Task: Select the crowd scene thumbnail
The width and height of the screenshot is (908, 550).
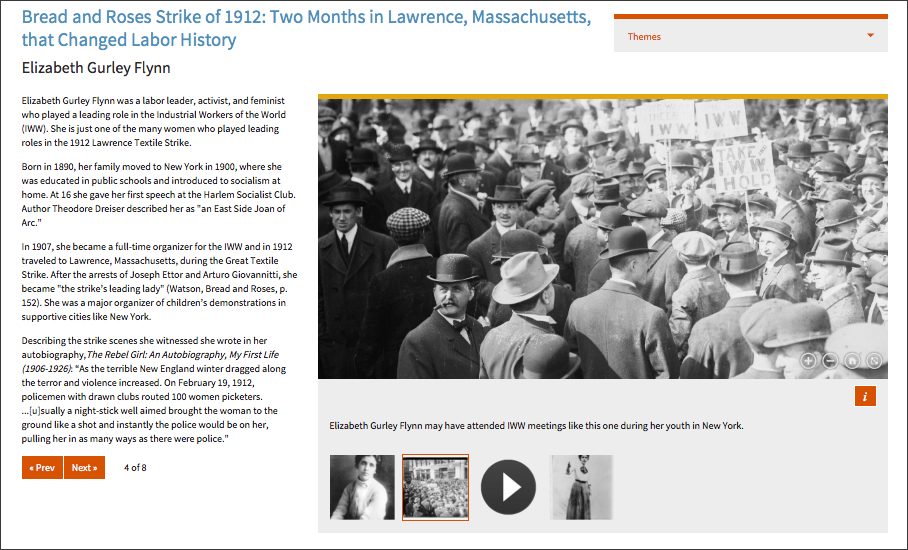Action: point(435,487)
